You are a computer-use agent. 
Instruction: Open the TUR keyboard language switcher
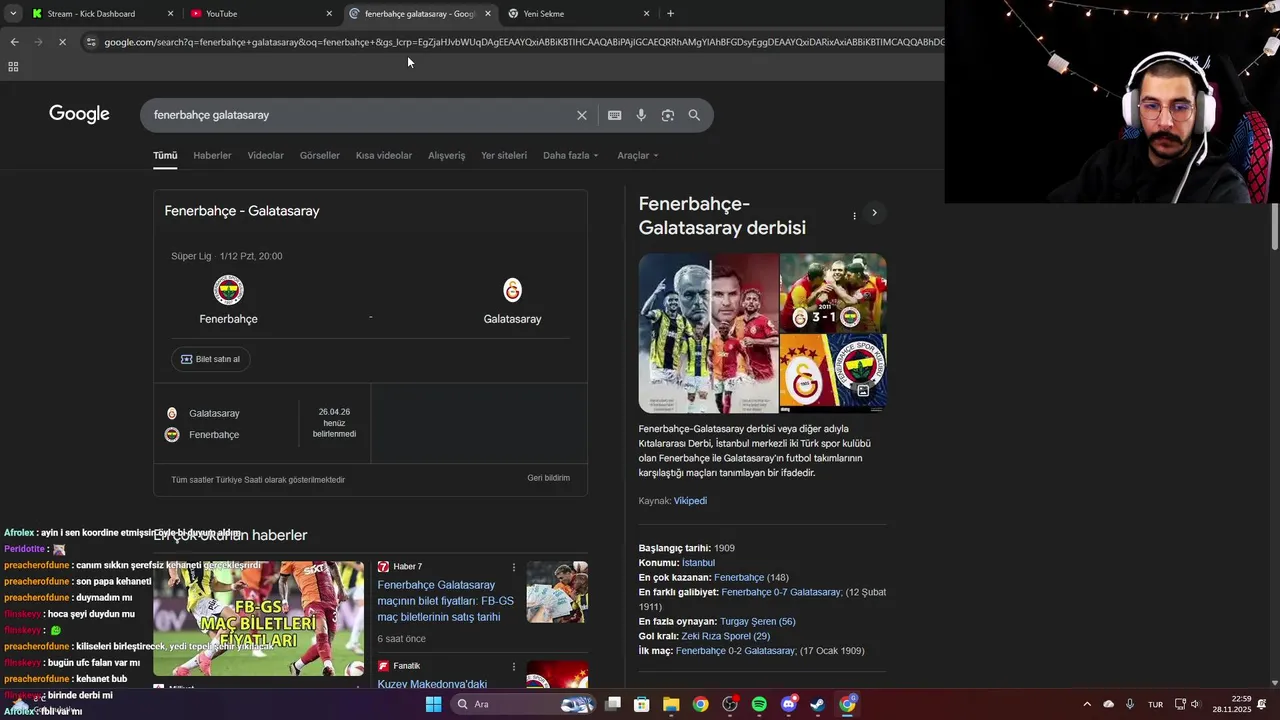click(x=1155, y=704)
